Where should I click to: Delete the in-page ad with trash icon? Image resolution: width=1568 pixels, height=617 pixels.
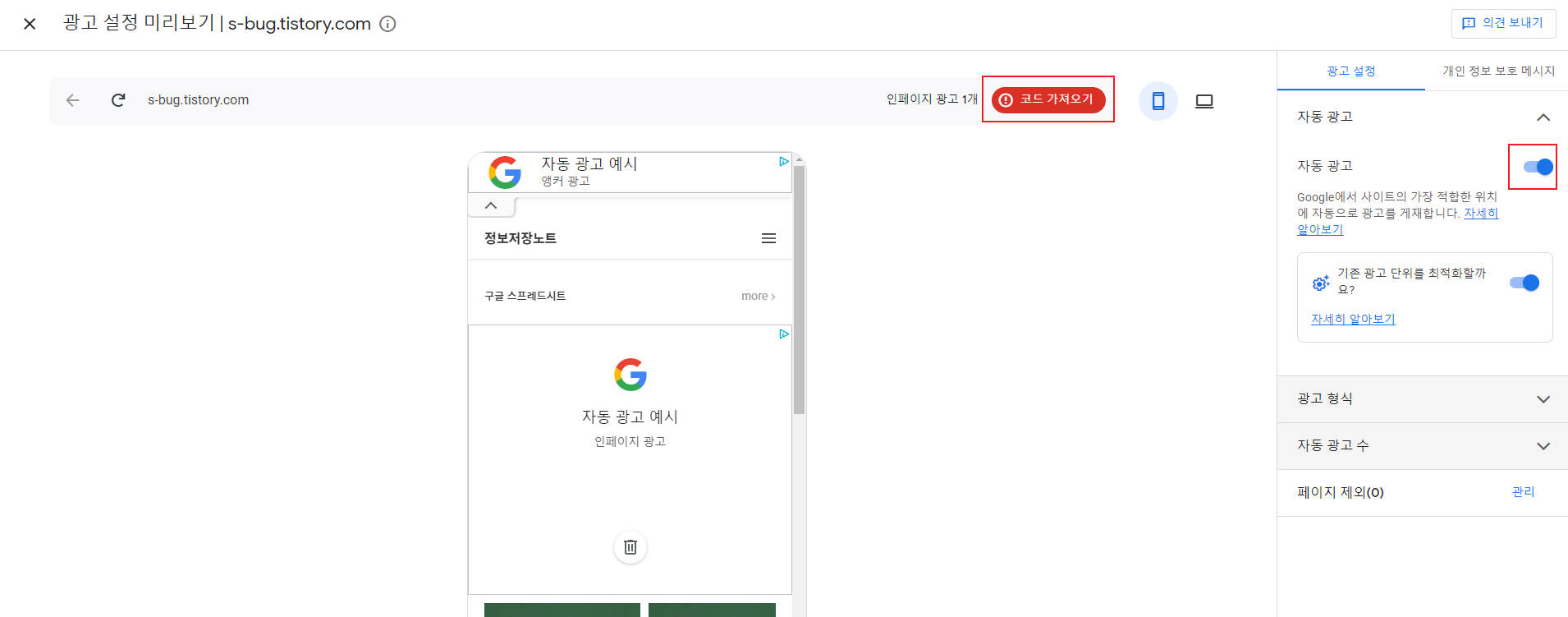point(630,547)
